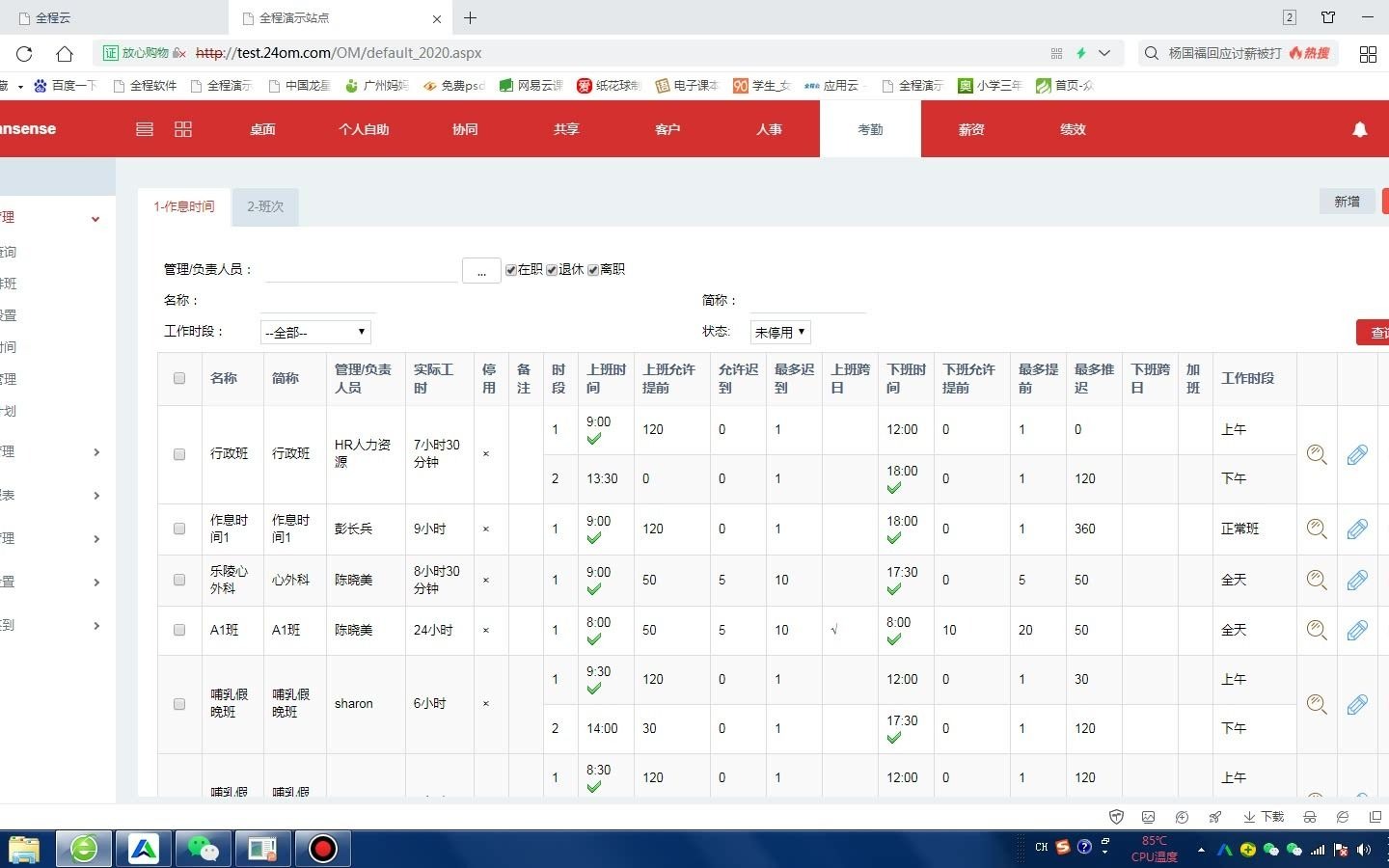The width and height of the screenshot is (1389, 868).
Task: Click the search magnifier in browser search box
Action: point(1152,53)
